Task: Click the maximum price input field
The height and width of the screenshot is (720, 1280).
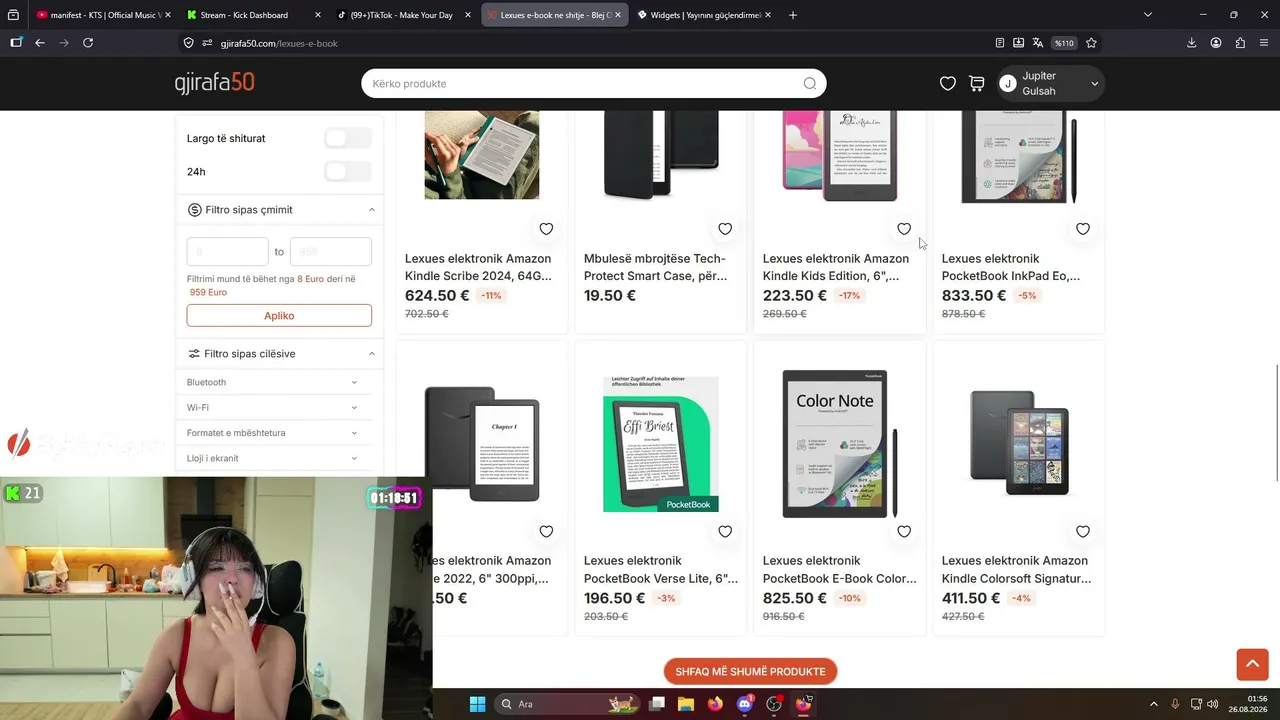Action: 331,252
